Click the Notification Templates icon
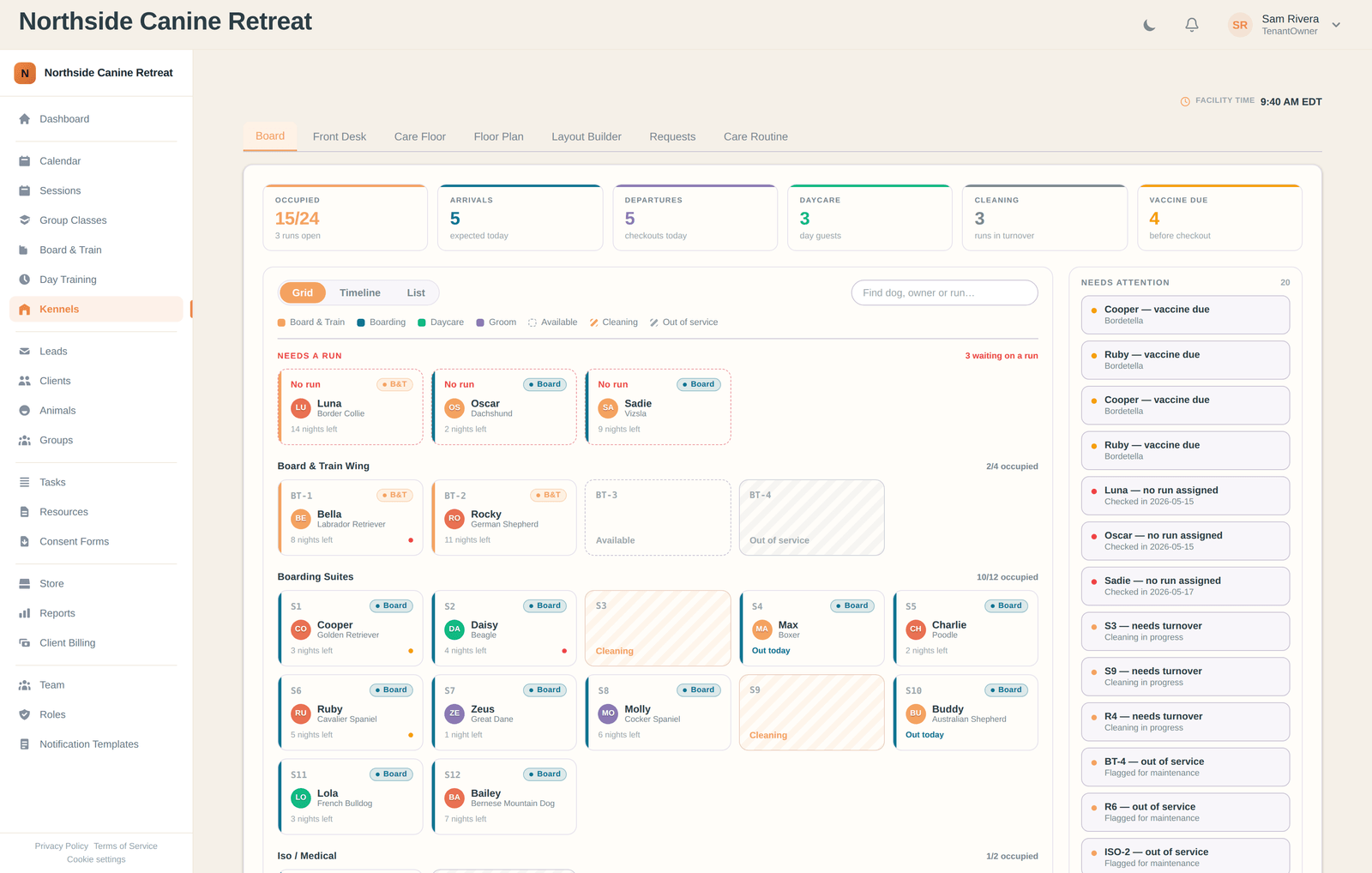 point(24,744)
